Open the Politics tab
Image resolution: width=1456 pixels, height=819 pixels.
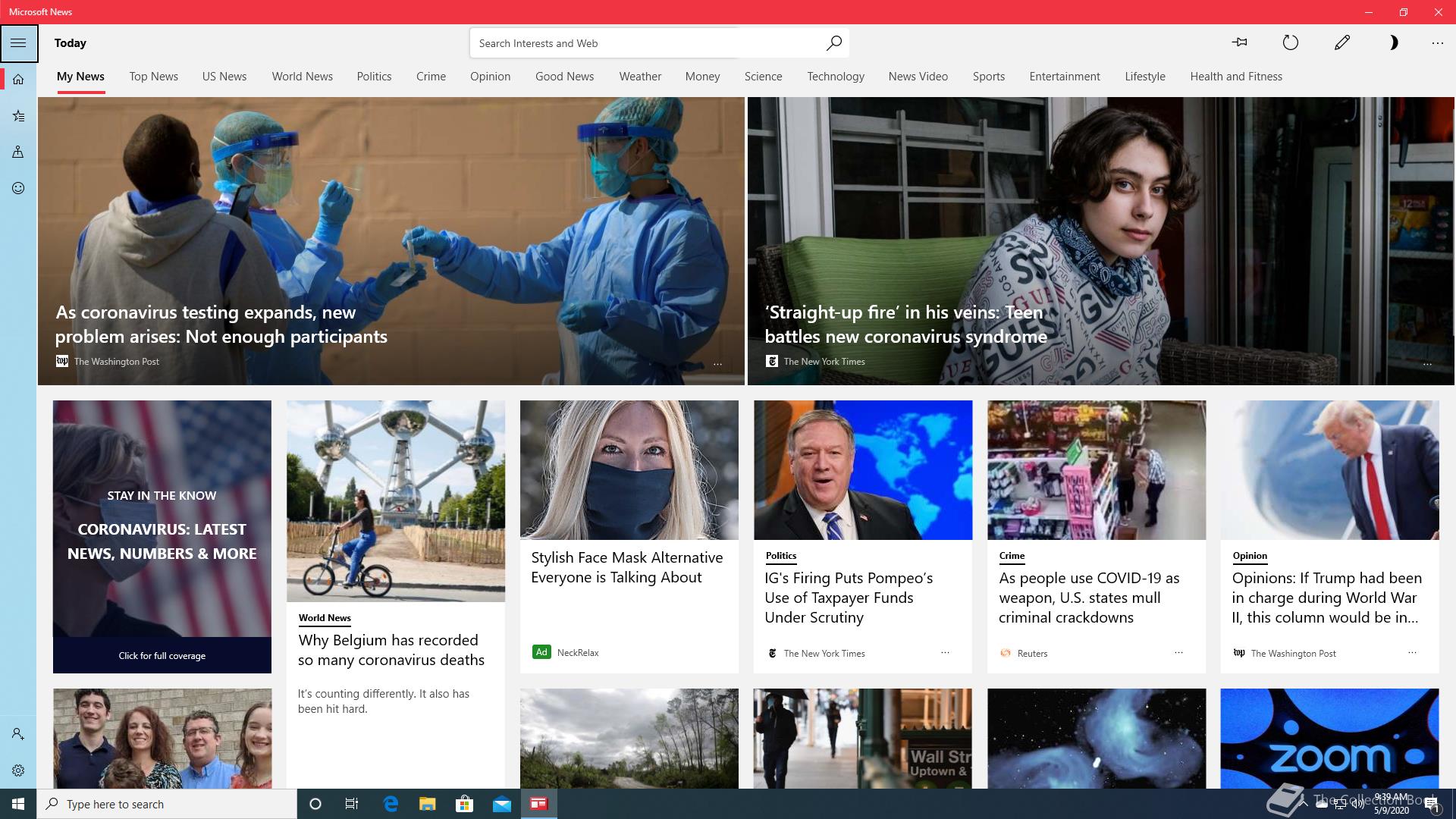click(x=374, y=77)
